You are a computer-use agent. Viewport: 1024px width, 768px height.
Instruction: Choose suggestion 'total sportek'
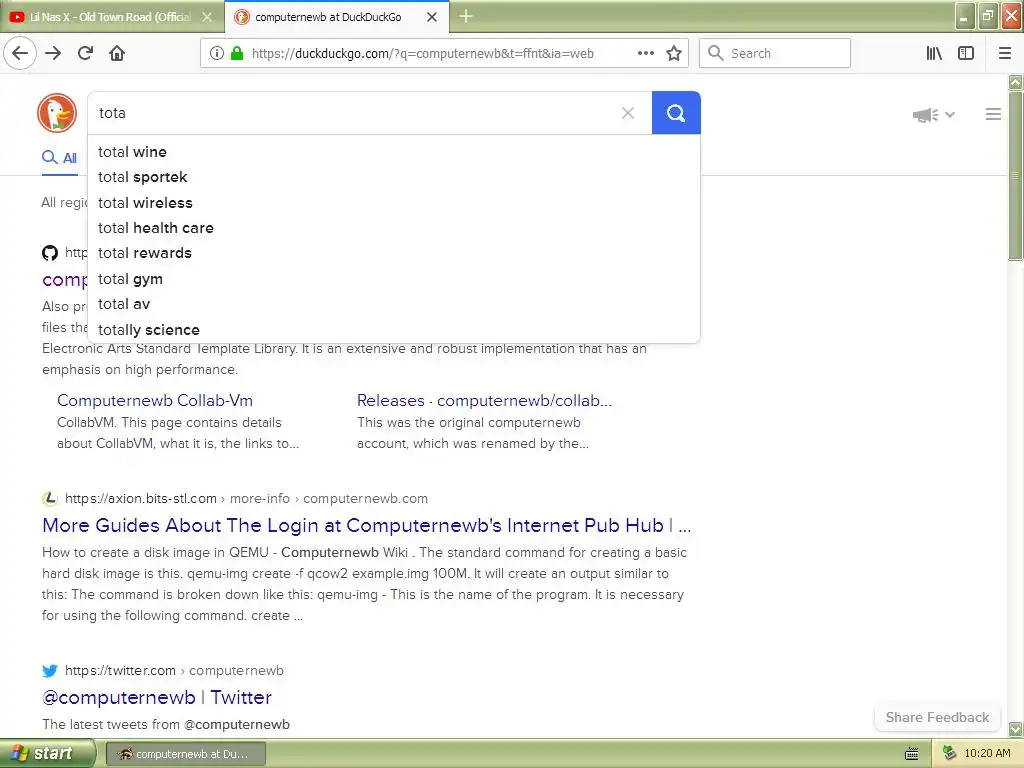point(394,177)
